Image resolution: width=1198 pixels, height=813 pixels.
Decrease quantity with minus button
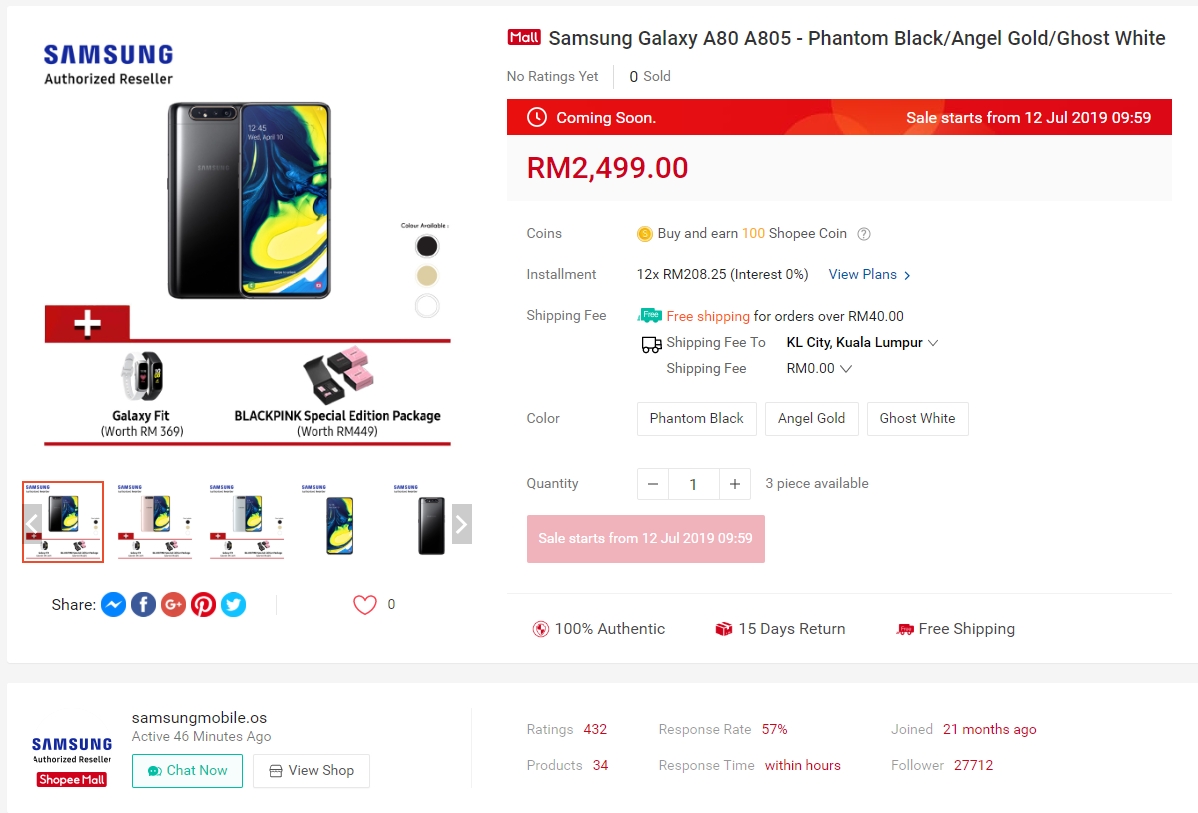click(x=653, y=484)
